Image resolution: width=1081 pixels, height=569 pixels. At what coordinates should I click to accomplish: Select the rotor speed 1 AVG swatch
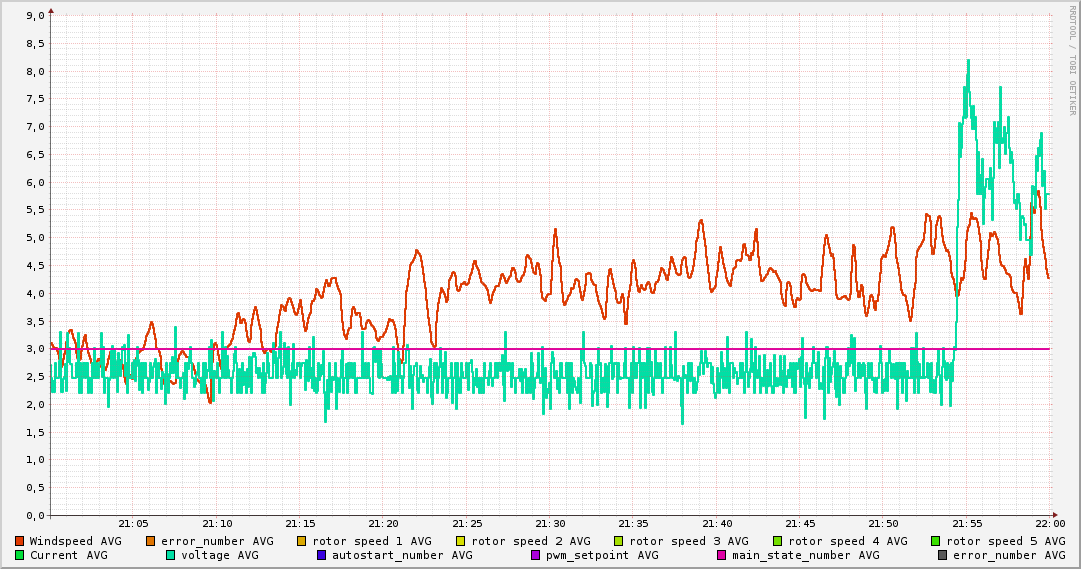[x=302, y=541]
